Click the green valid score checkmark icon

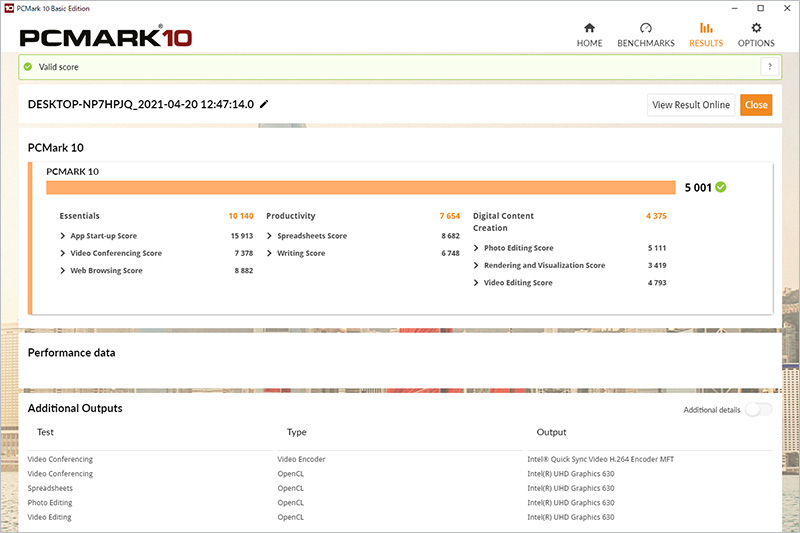[28, 67]
